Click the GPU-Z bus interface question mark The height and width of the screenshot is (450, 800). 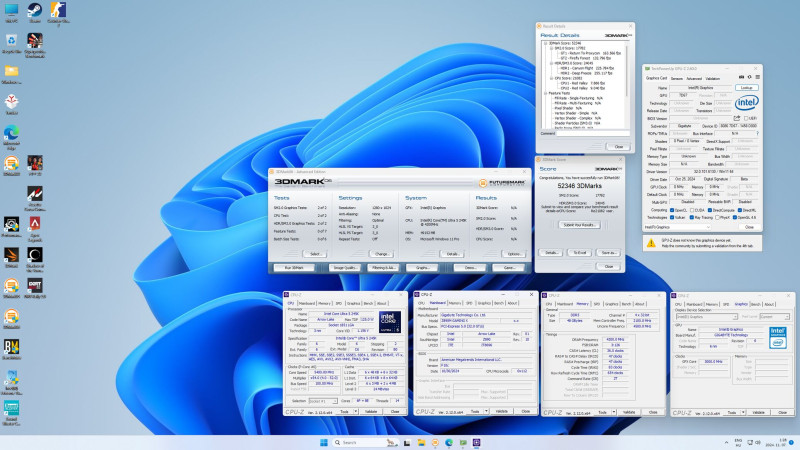click(x=758, y=133)
